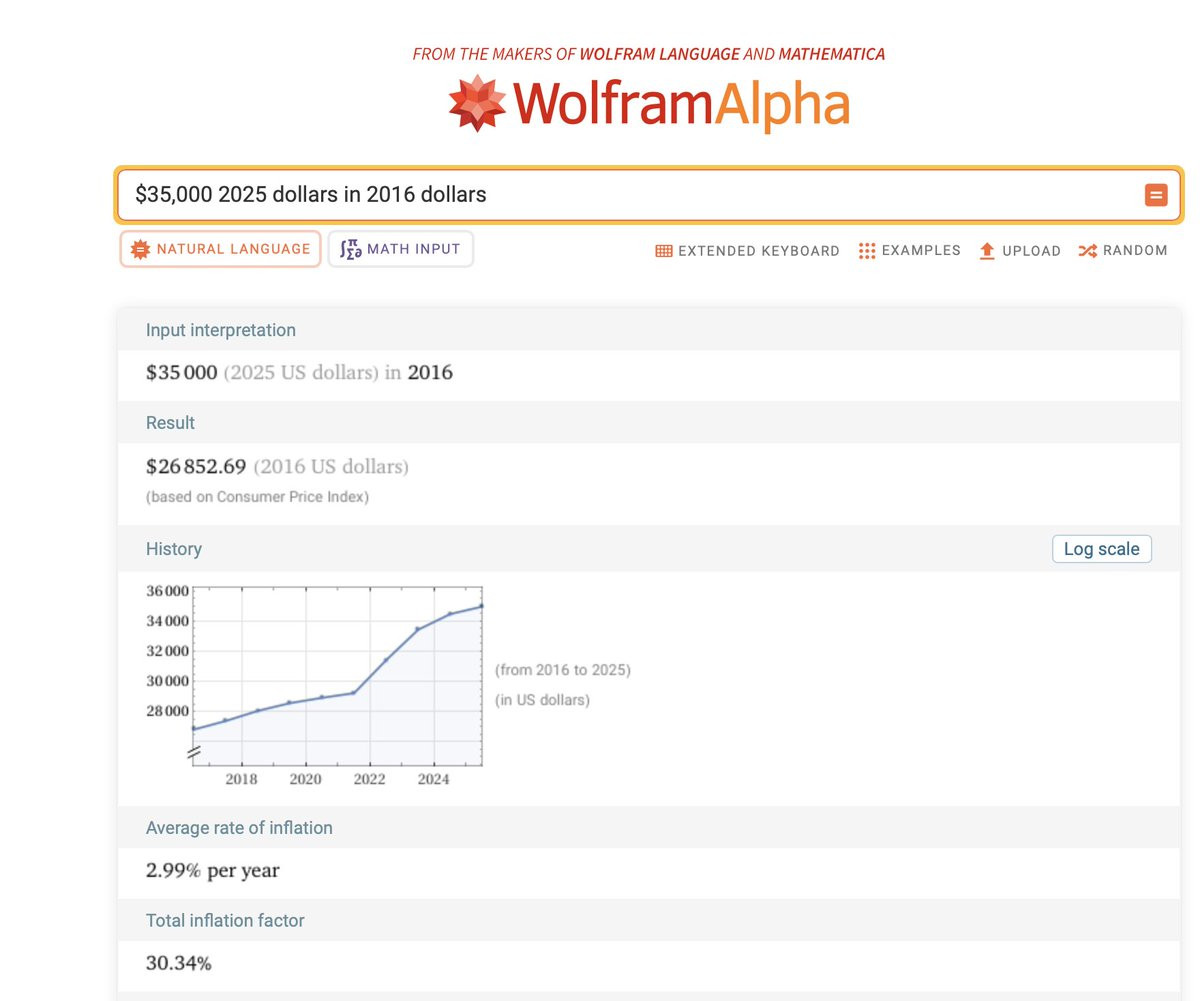Click the $35 000 interpretation text
This screenshot has height=1001, width=1200.
click(181, 373)
